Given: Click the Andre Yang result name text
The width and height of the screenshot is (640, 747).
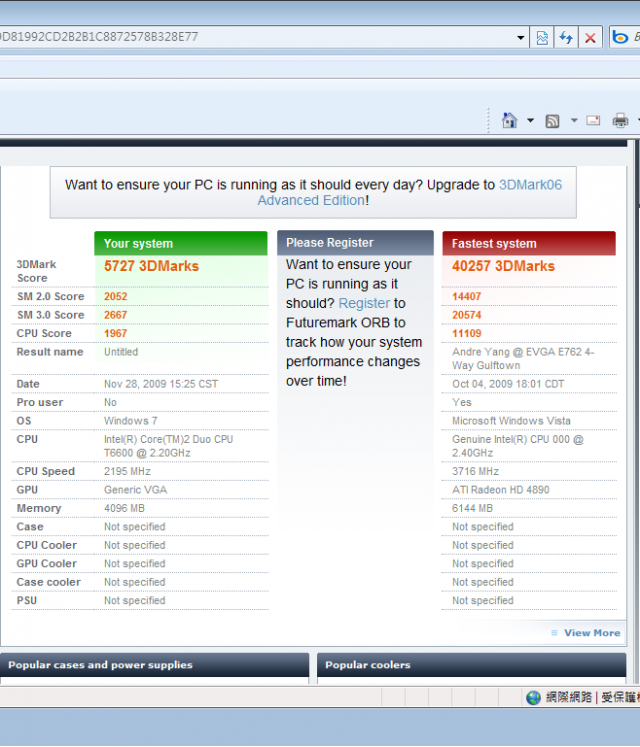Looking at the screenshot, I should click(x=523, y=359).
